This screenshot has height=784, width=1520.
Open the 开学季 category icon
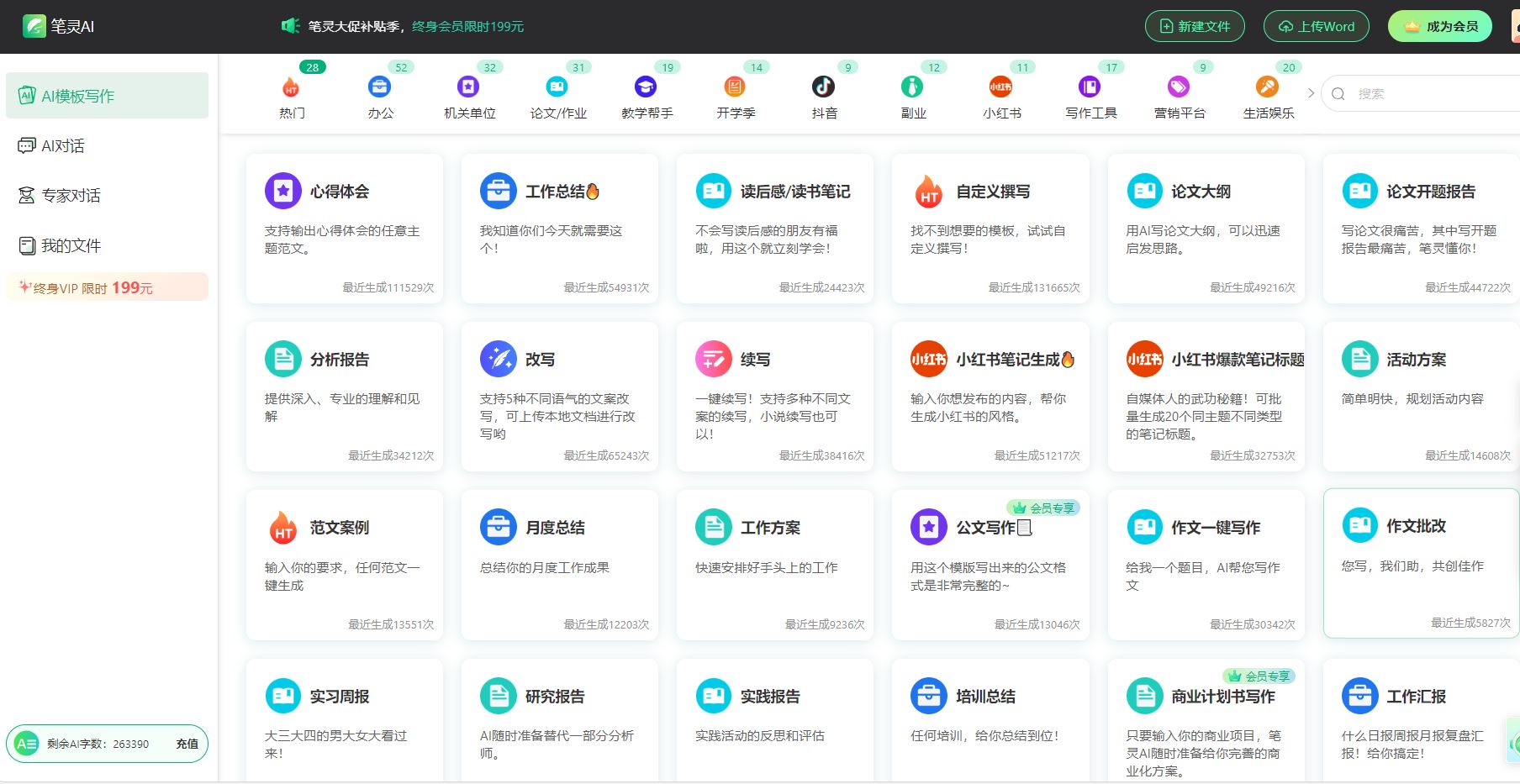[x=735, y=87]
